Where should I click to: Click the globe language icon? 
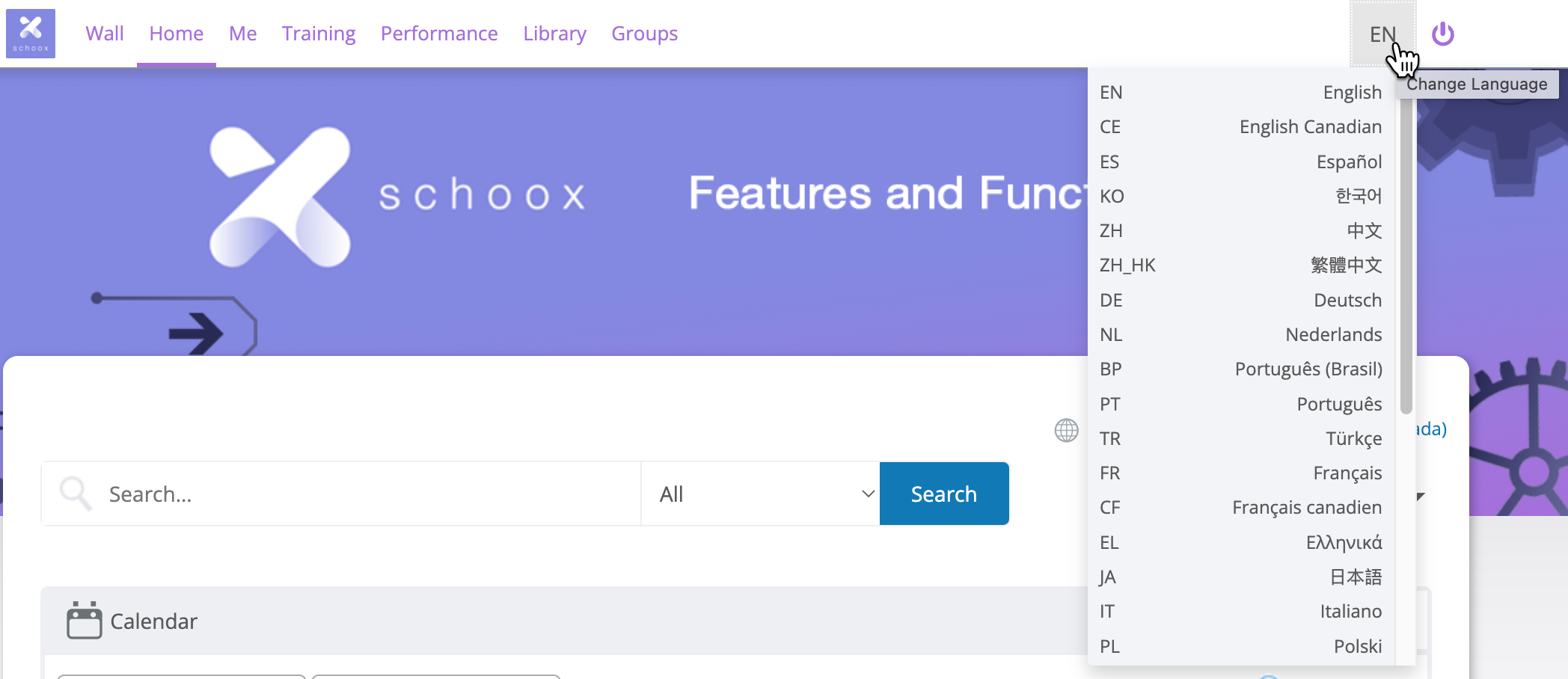pos(1066,430)
